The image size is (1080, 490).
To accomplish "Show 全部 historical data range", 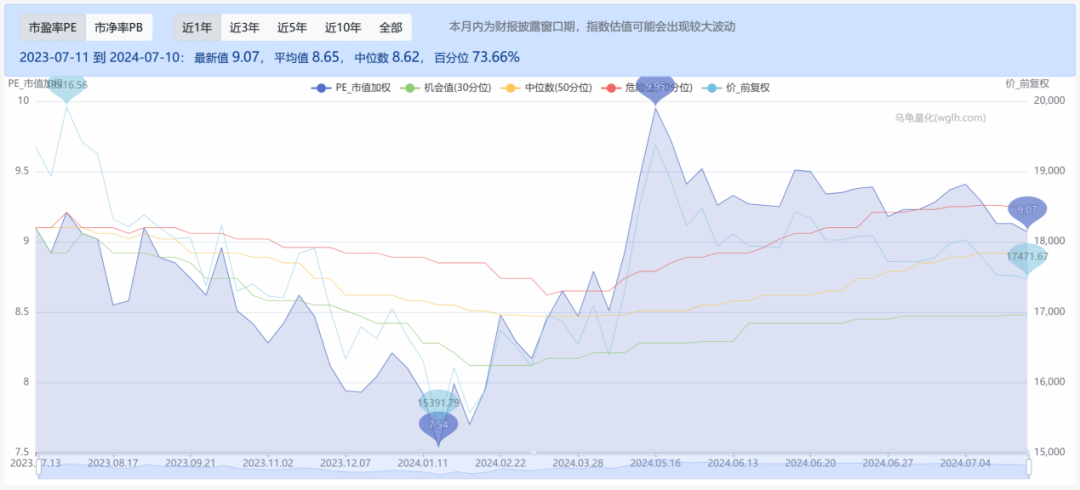I will point(390,28).
